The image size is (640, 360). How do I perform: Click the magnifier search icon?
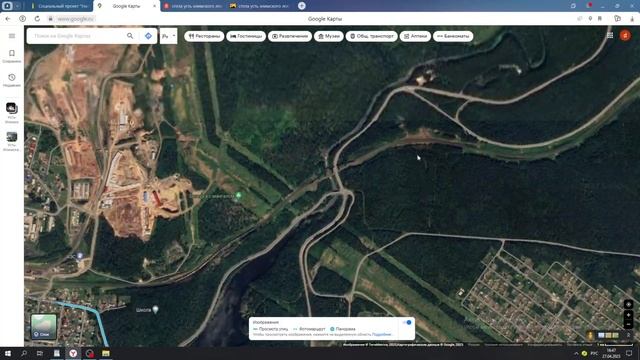(x=130, y=36)
